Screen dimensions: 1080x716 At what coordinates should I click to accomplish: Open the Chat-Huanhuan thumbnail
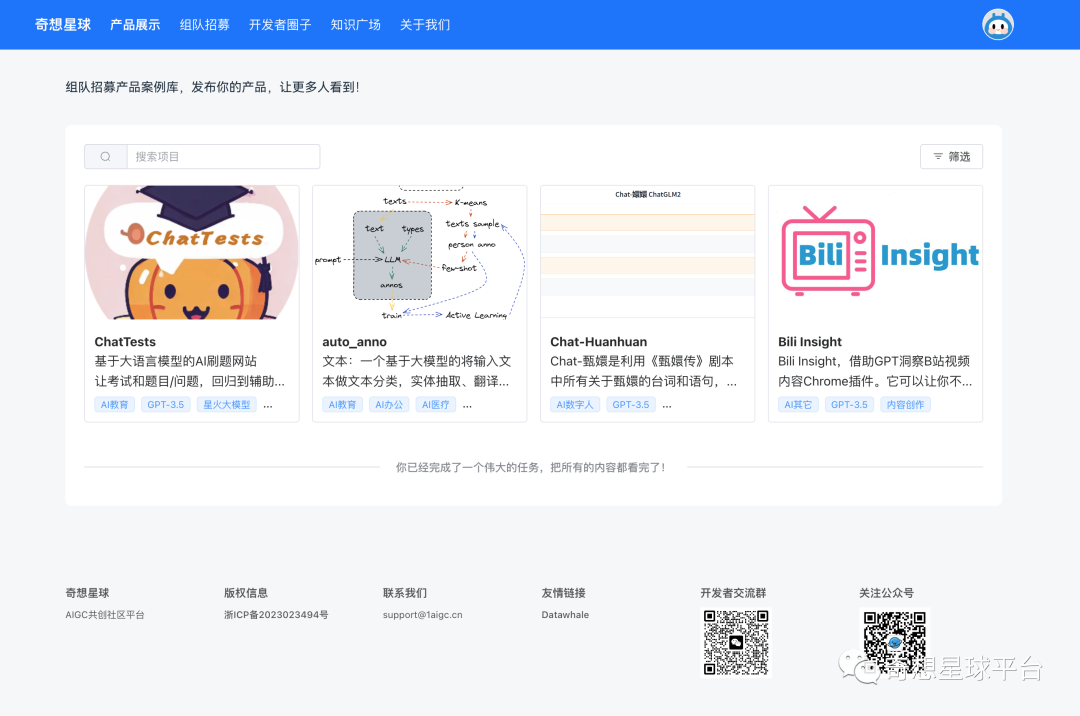[647, 252]
